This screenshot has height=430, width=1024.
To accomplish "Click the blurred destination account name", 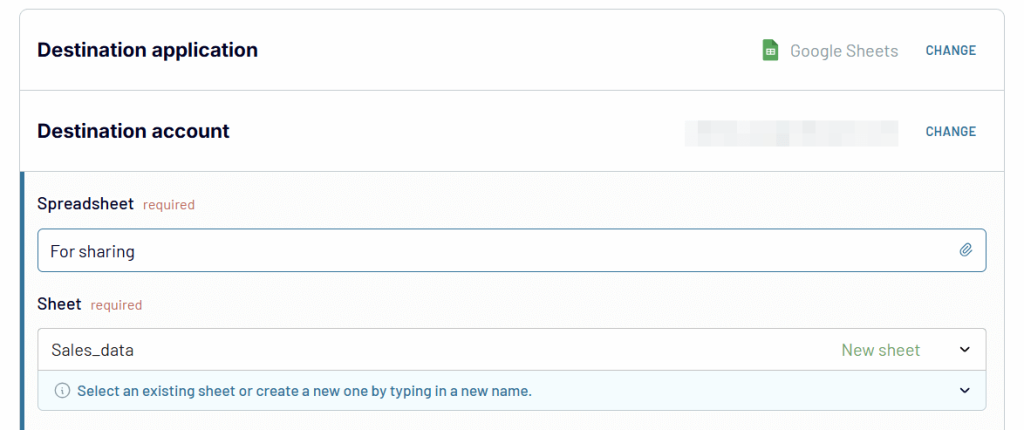I will point(791,133).
